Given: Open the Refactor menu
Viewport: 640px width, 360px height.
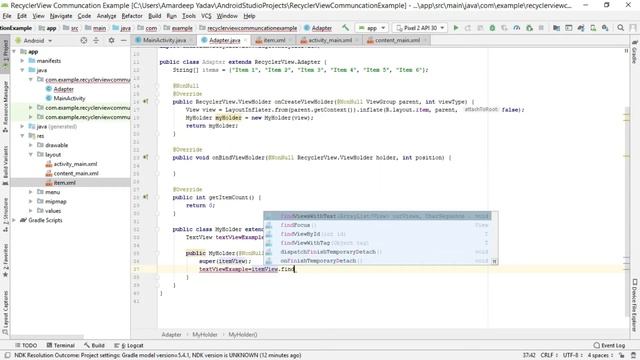Looking at the screenshot, I should click(132, 16).
